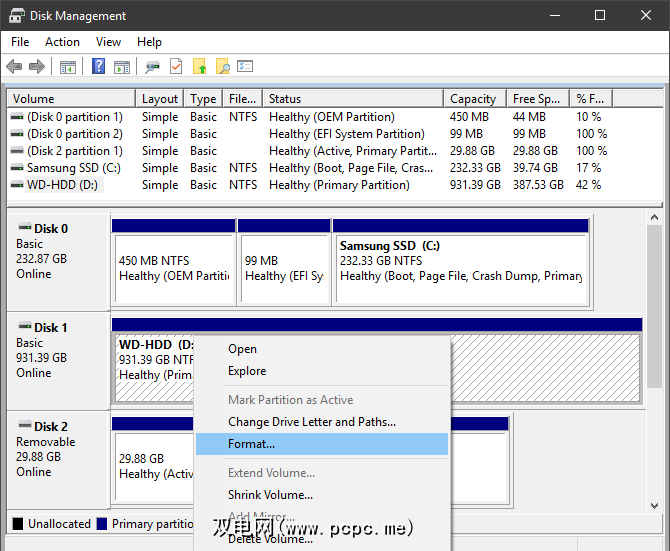Click the Show/Hide Action Pane icon
670x551 pixels.
coord(121,67)
